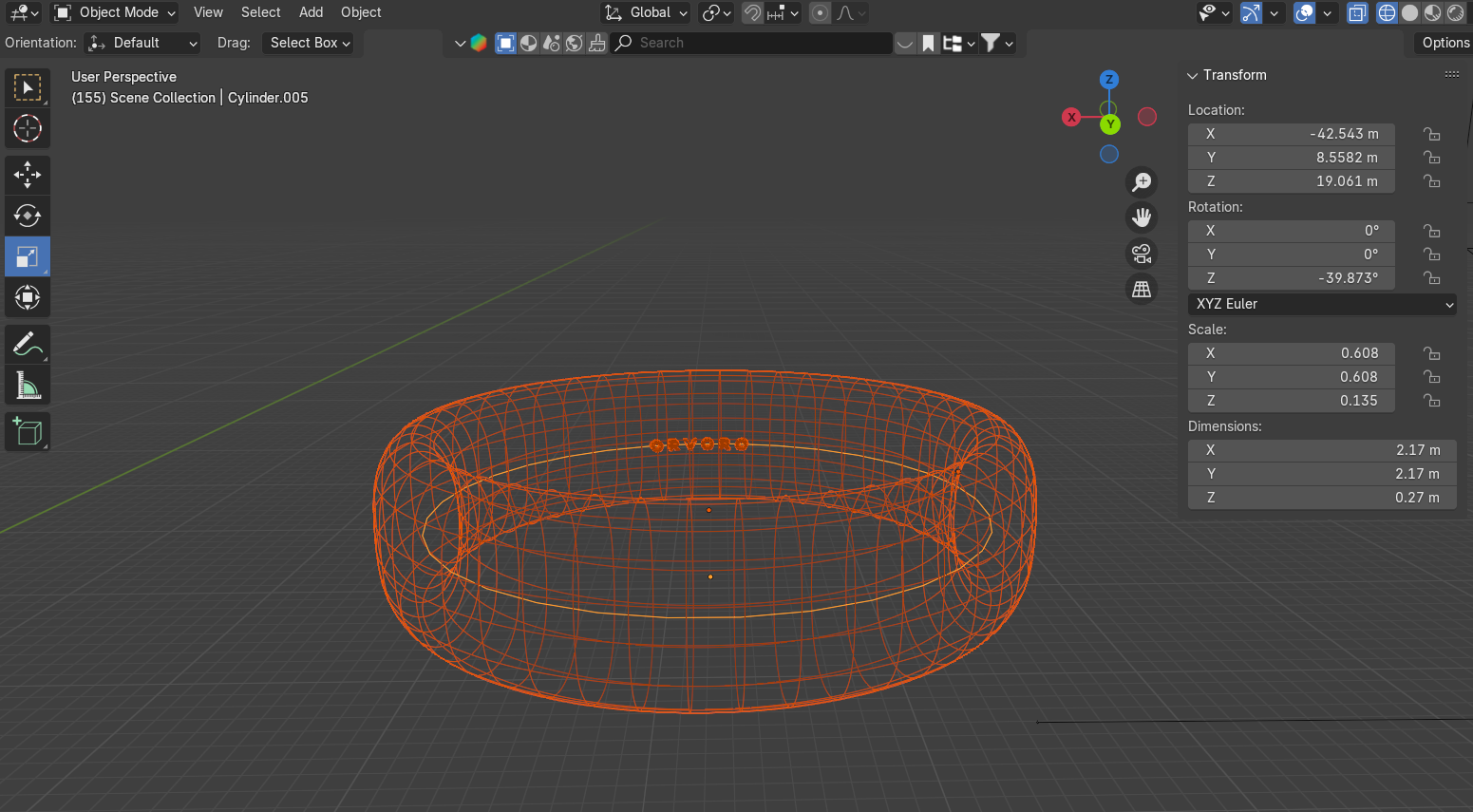Toggle proportional editing circle icon
This screenshot has height=812, width=1473.
(x=821, y=12)
